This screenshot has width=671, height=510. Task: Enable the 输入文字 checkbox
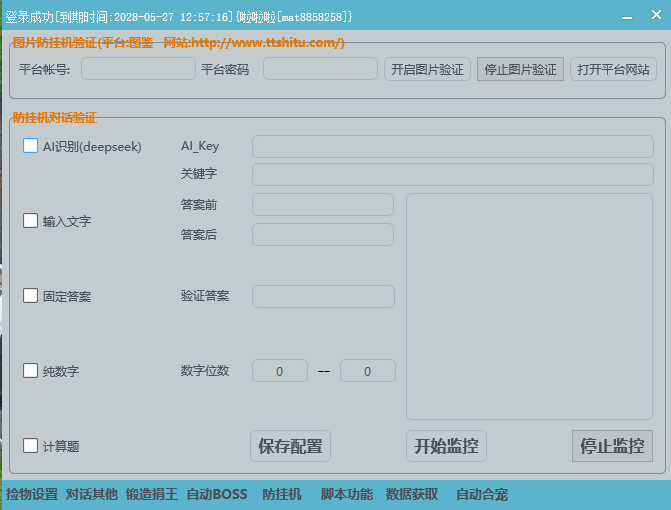(x=31, y=221)
